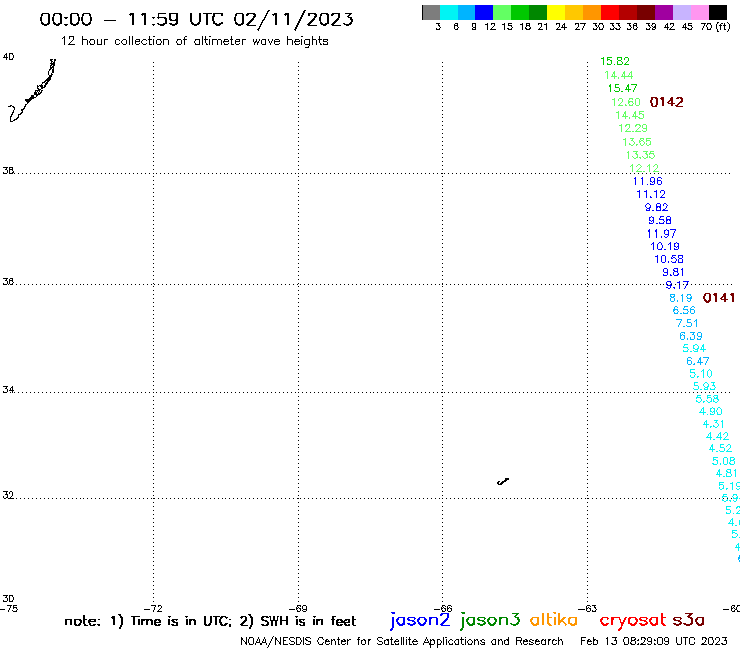Click the 9.82 reading

[656, 207]
